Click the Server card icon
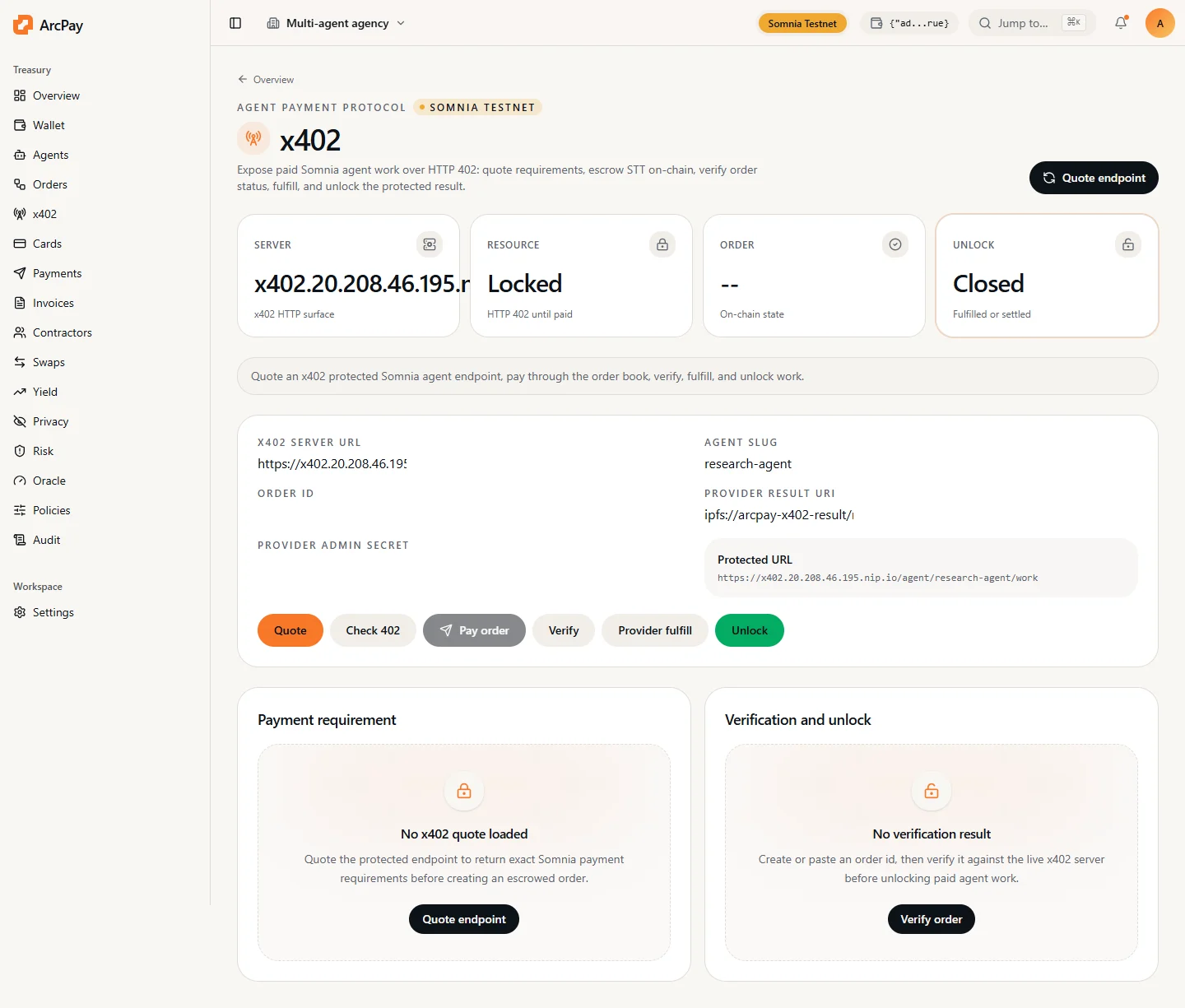Viewport: 1185px width, 1008px height. [430, 244]
